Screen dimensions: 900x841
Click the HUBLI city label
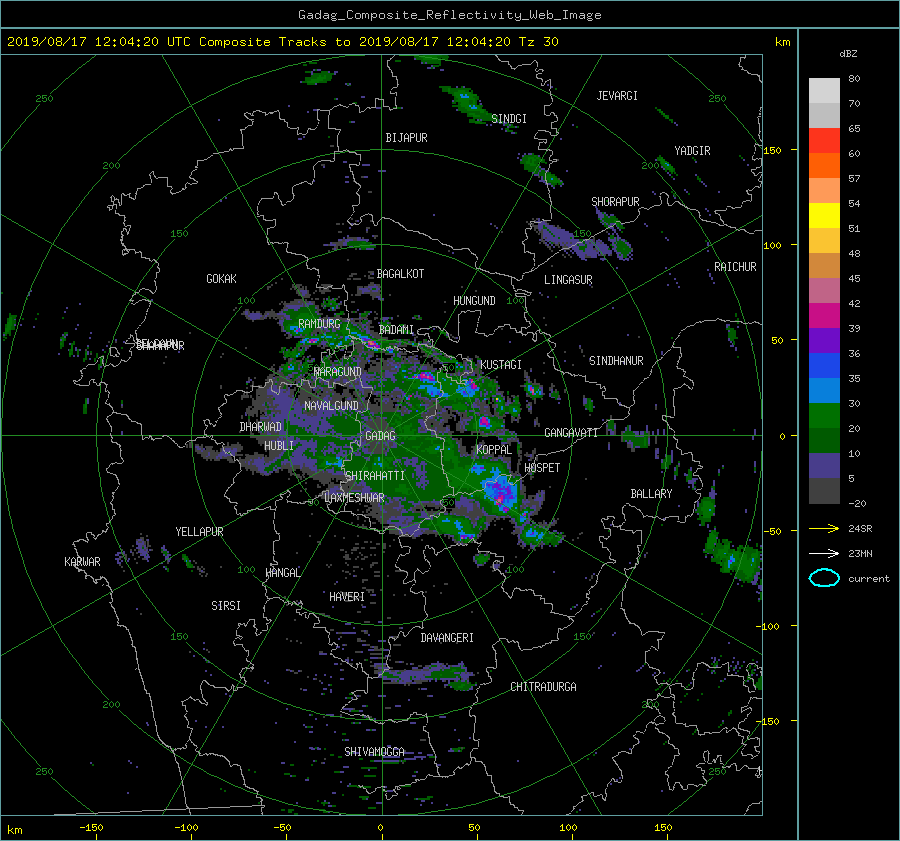pos(279,446)
